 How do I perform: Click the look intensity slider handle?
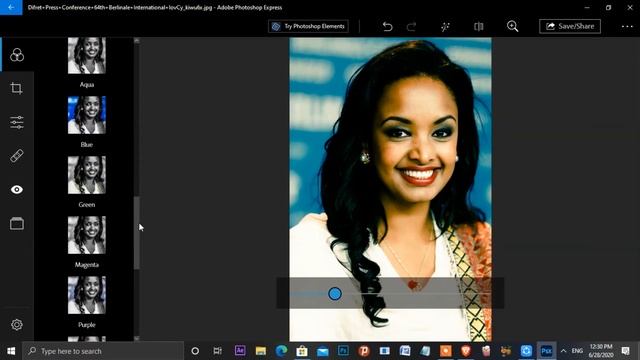(335, 293)
